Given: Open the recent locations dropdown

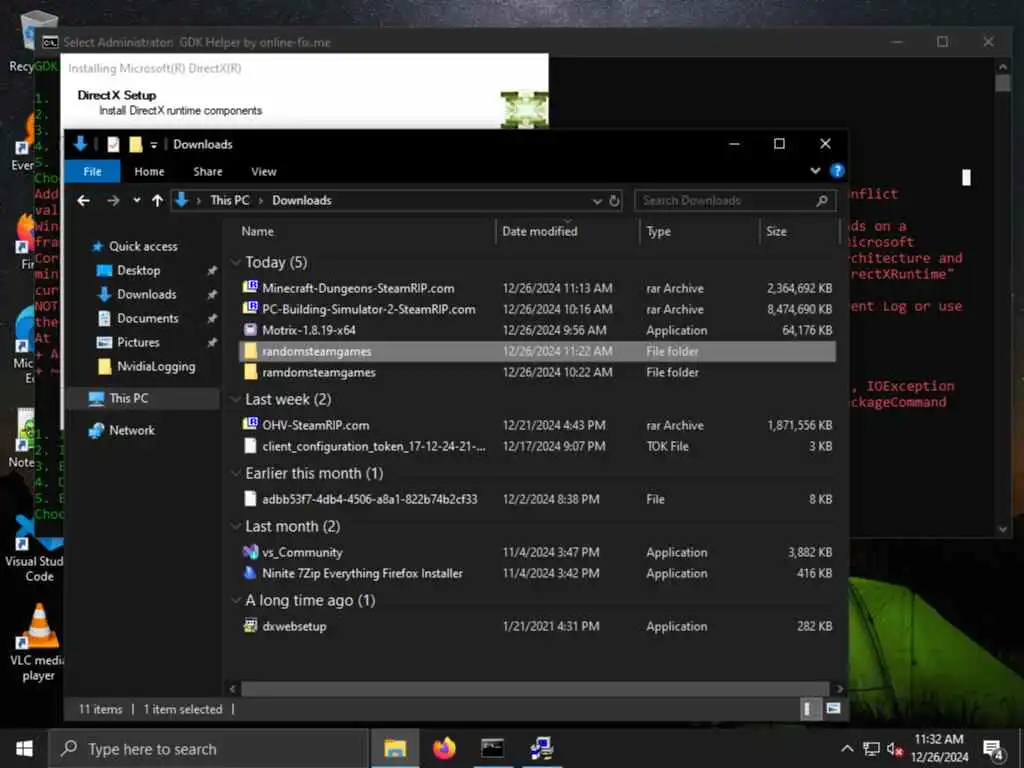Looking at the screenshot, I should point(136,200).
